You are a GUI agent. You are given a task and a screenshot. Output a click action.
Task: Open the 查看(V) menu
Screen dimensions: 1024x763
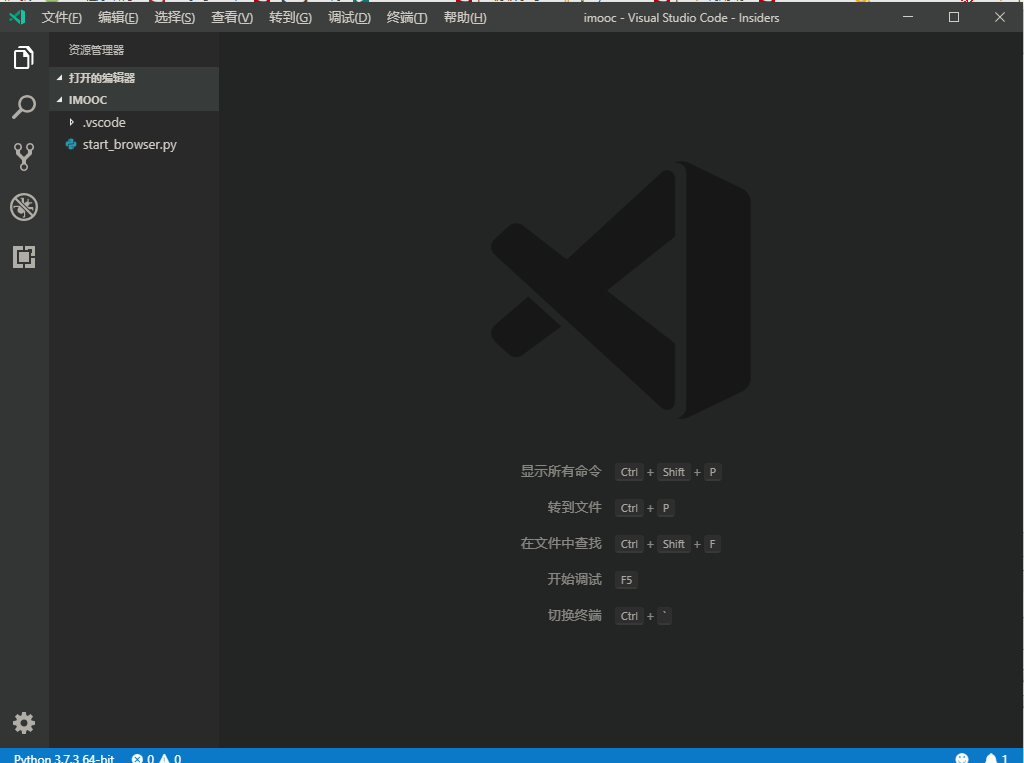(x=232, y=18)
